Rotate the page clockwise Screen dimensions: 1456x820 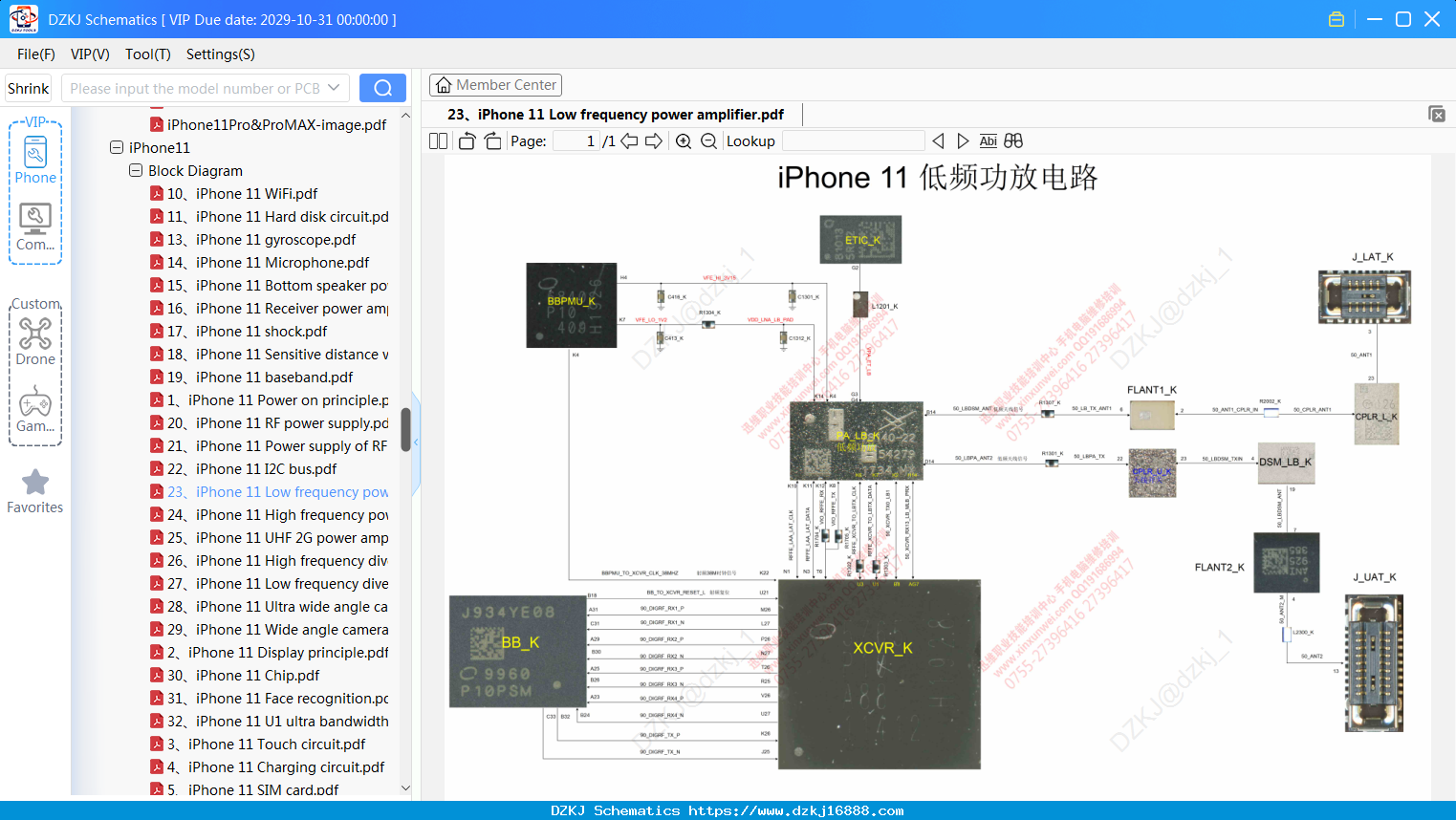pos(492,141)
